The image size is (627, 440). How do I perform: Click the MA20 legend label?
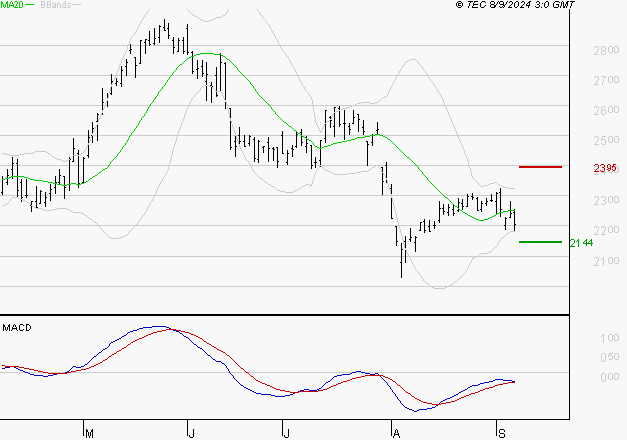tap(12, 5)
